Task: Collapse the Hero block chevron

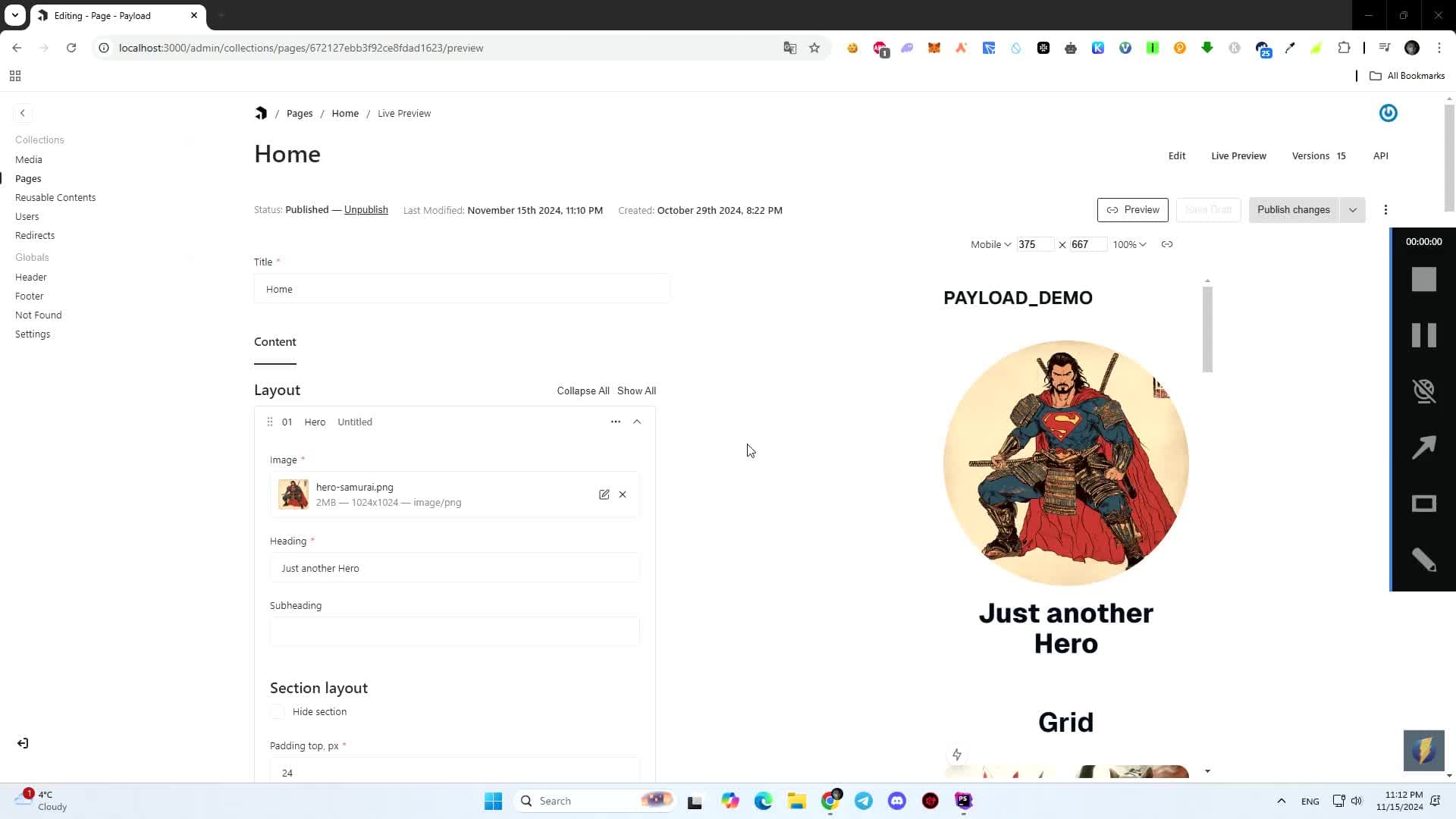Action: point(637,422)
